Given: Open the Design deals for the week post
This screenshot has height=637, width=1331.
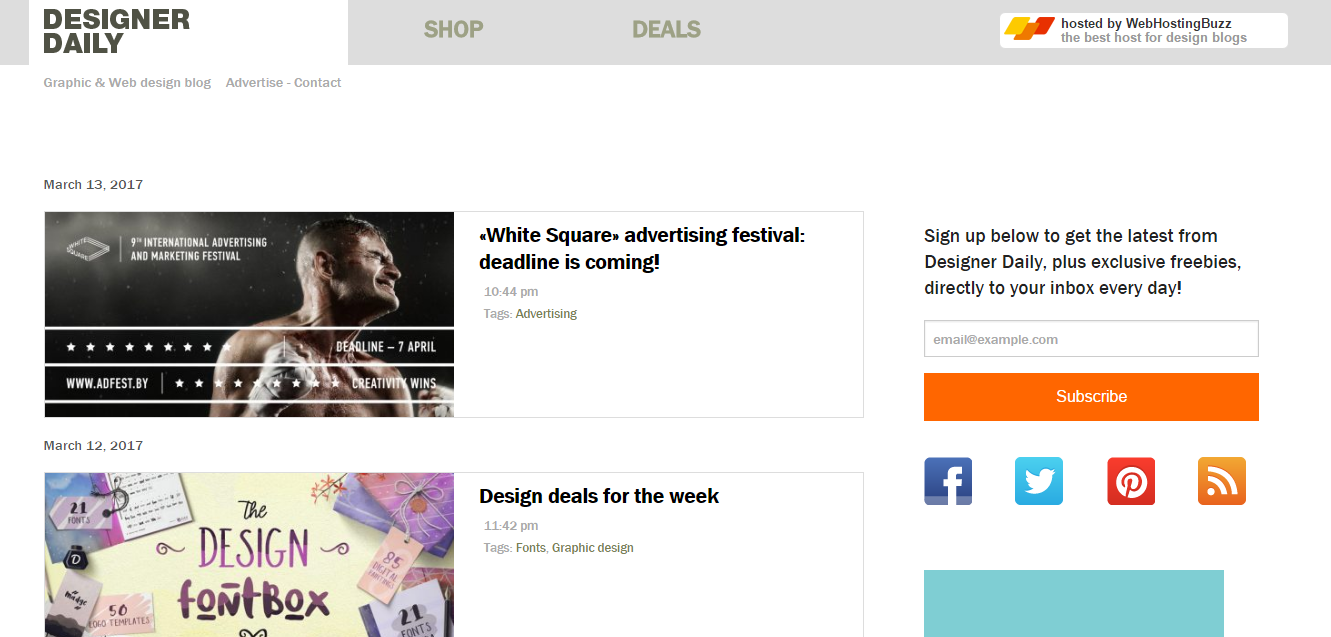Looking at the screenshot, I should (x=599, y=496).
